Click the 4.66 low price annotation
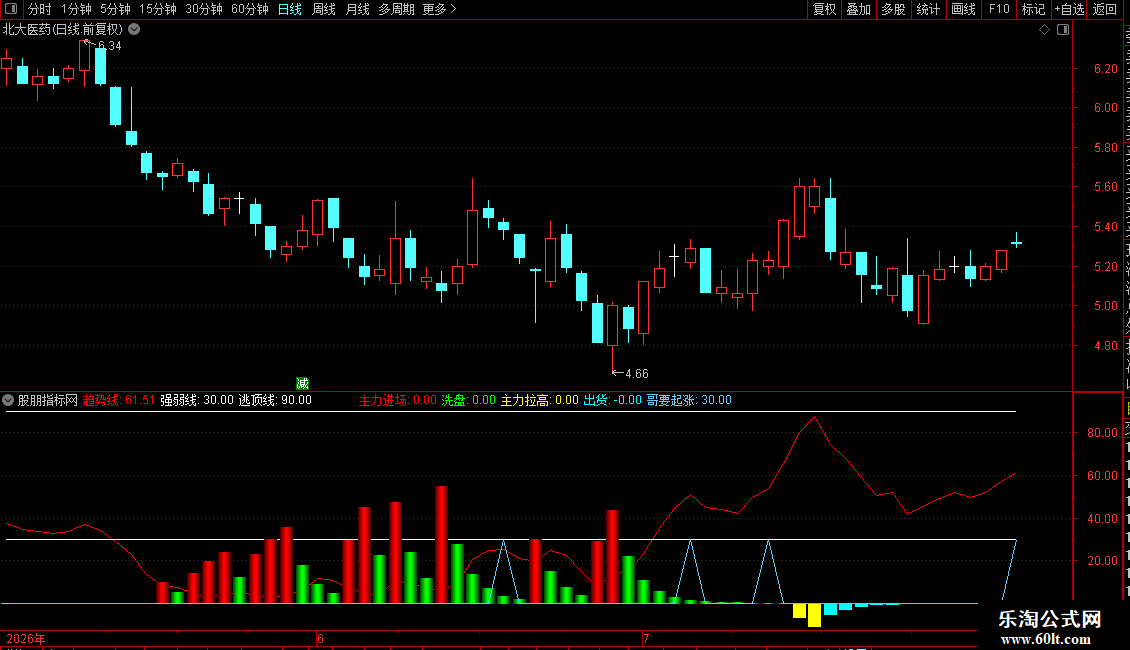1130x650 pixels. [x=636, y=373]
